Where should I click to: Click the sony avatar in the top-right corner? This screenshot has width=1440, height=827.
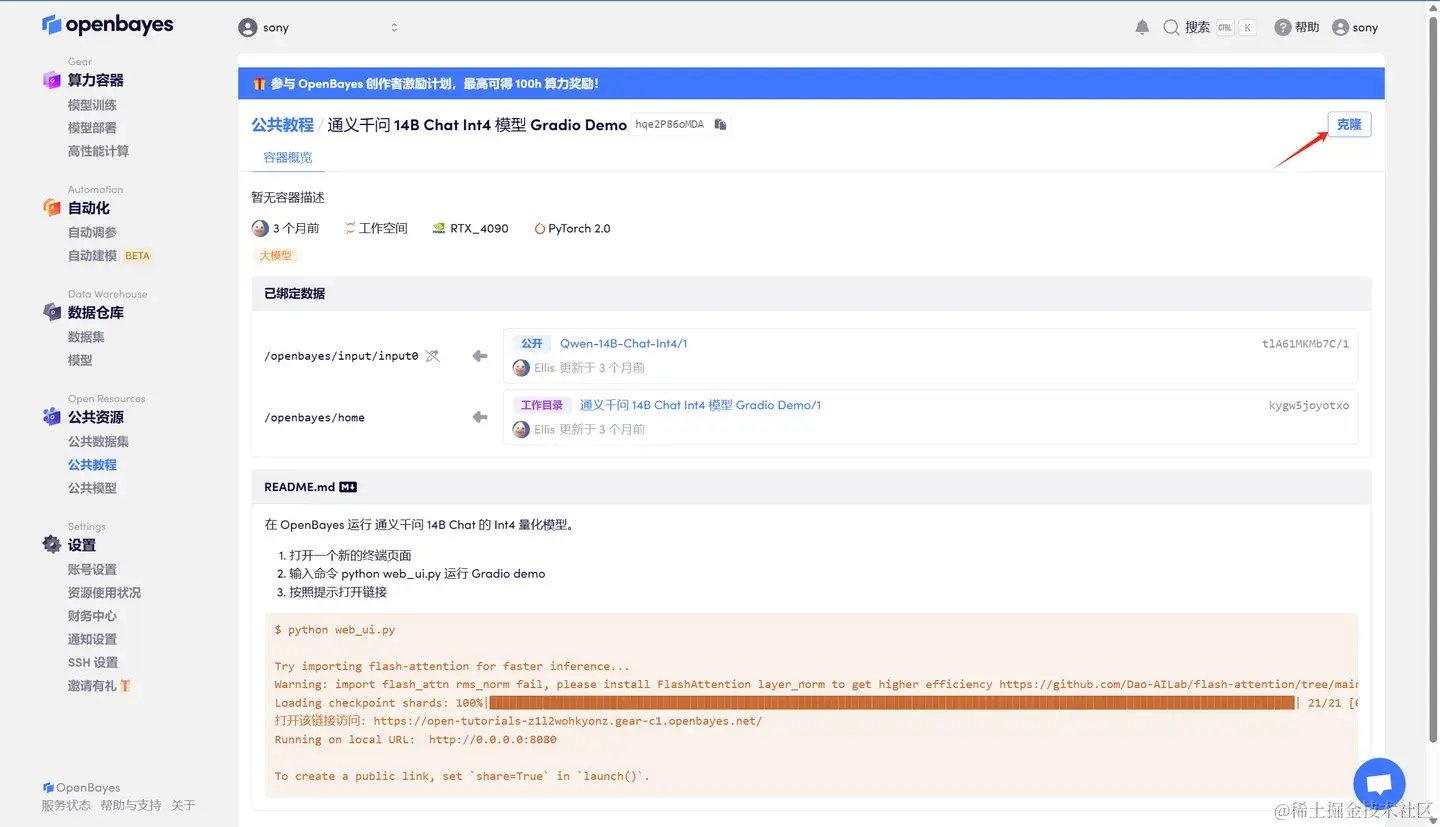coord(1341,28)
